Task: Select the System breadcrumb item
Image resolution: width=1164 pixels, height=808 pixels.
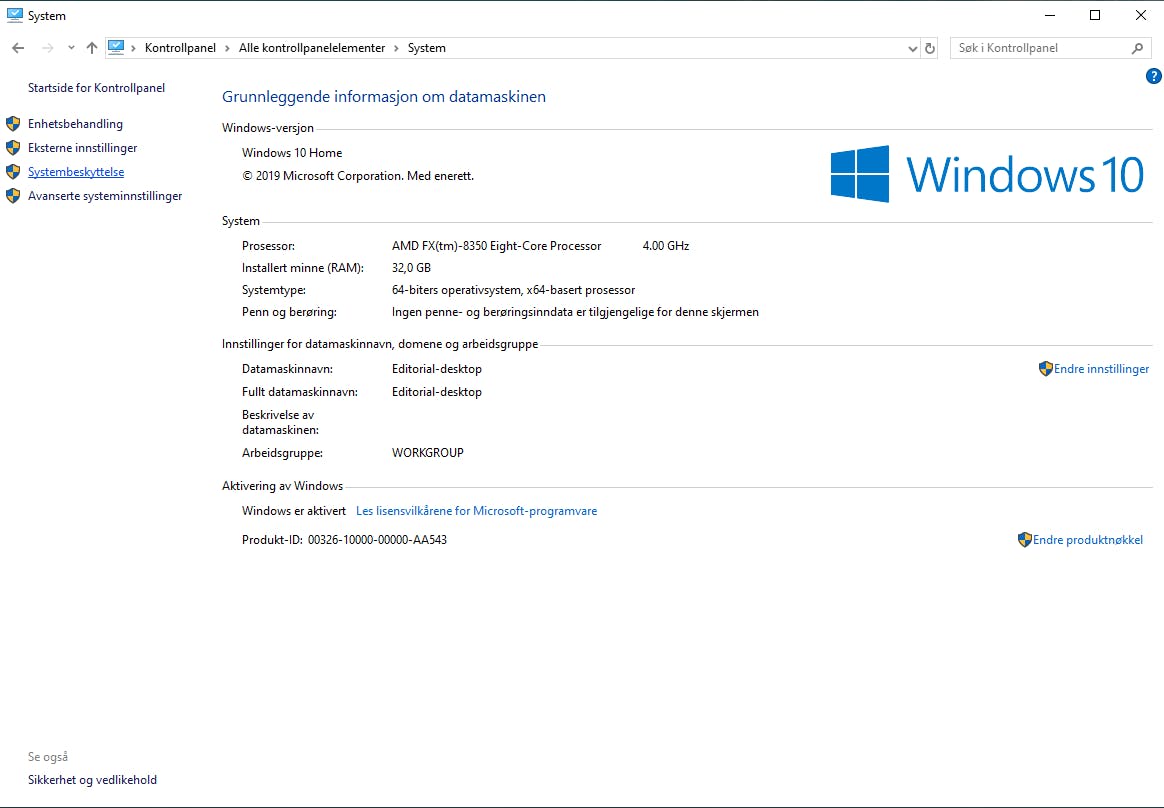Action: point(427,48)
